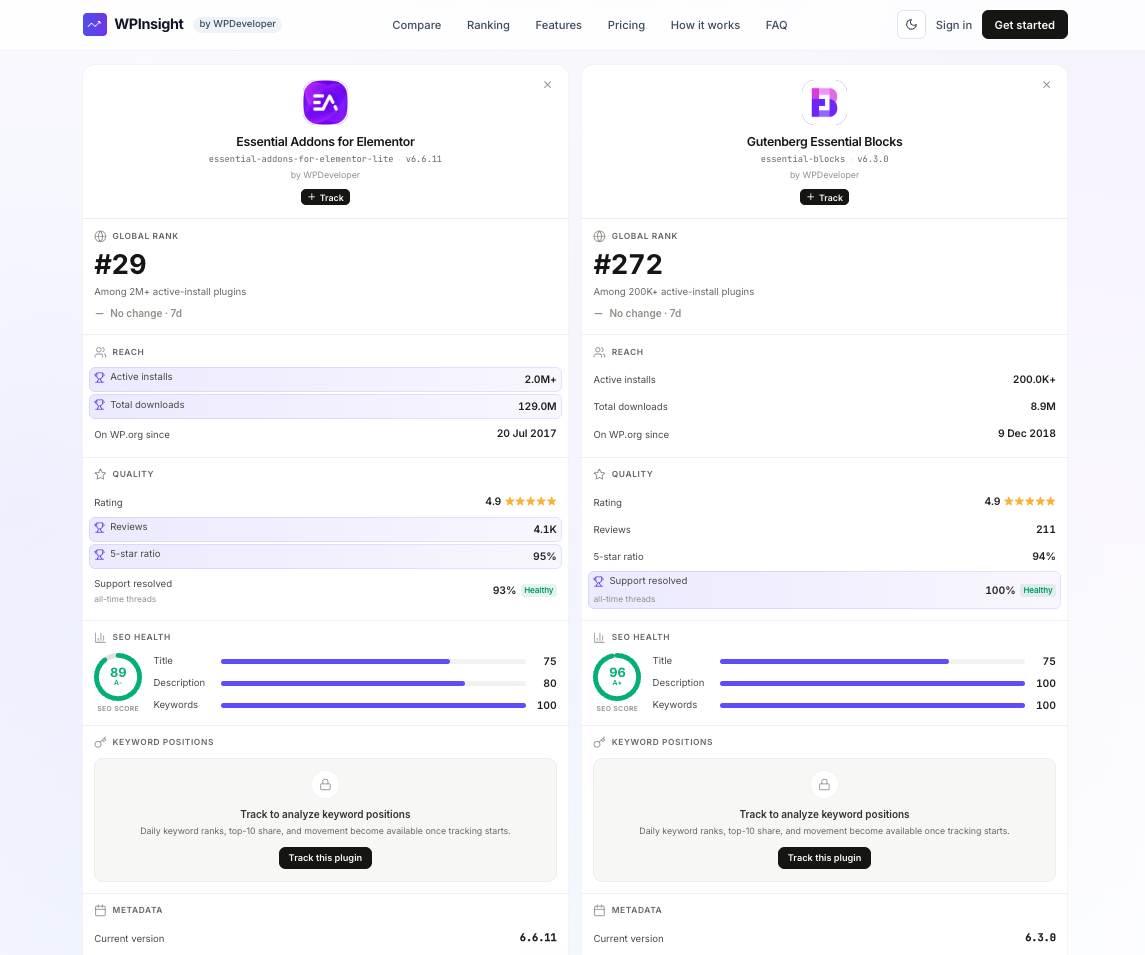Image resolution: width=1145 pixels, height=955 pixels.
Task: Click the WPInsight logo icon
Action: click(x=95, y=24)
